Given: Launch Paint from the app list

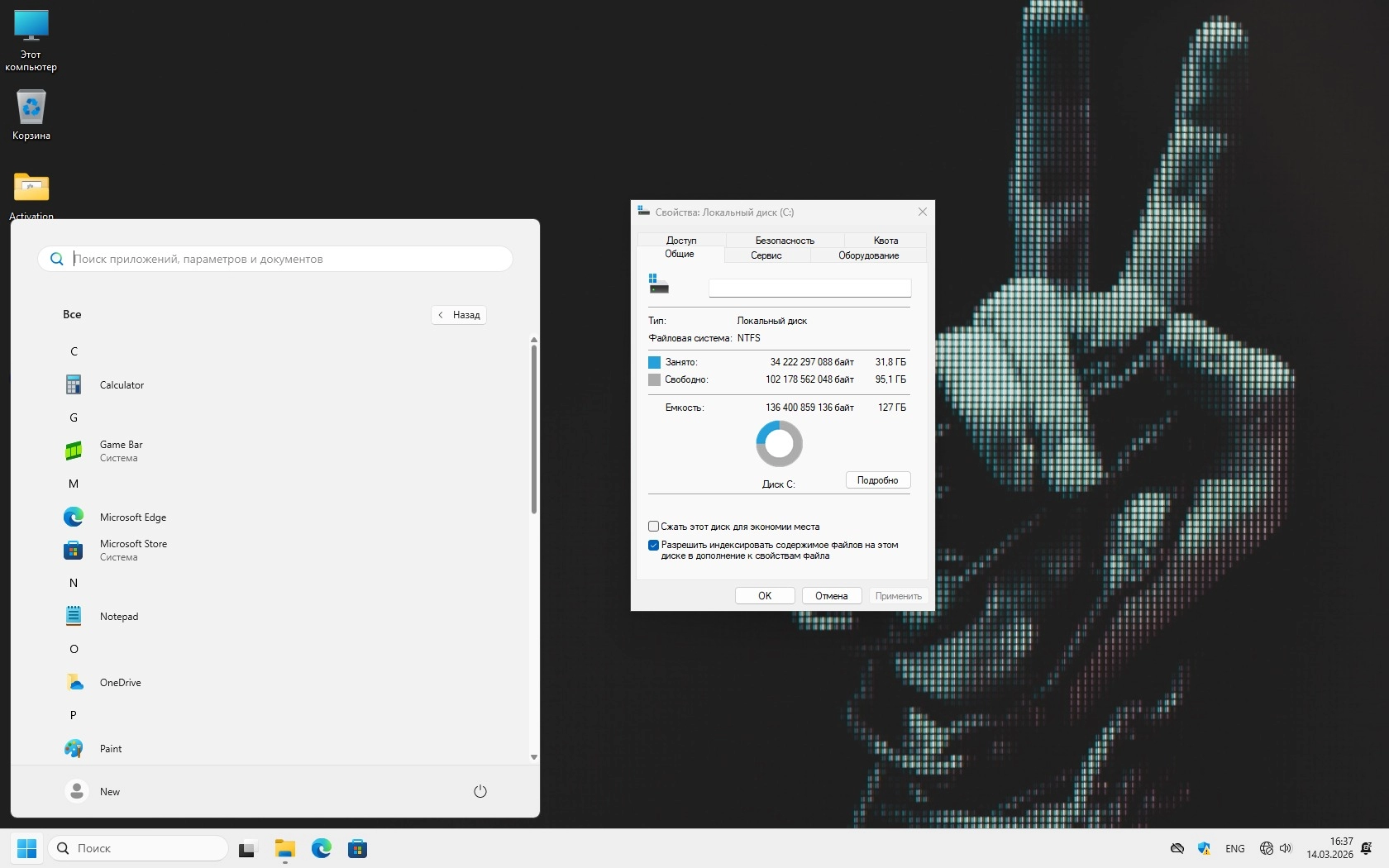Looking at the screenshot, I should coord(110,749).
